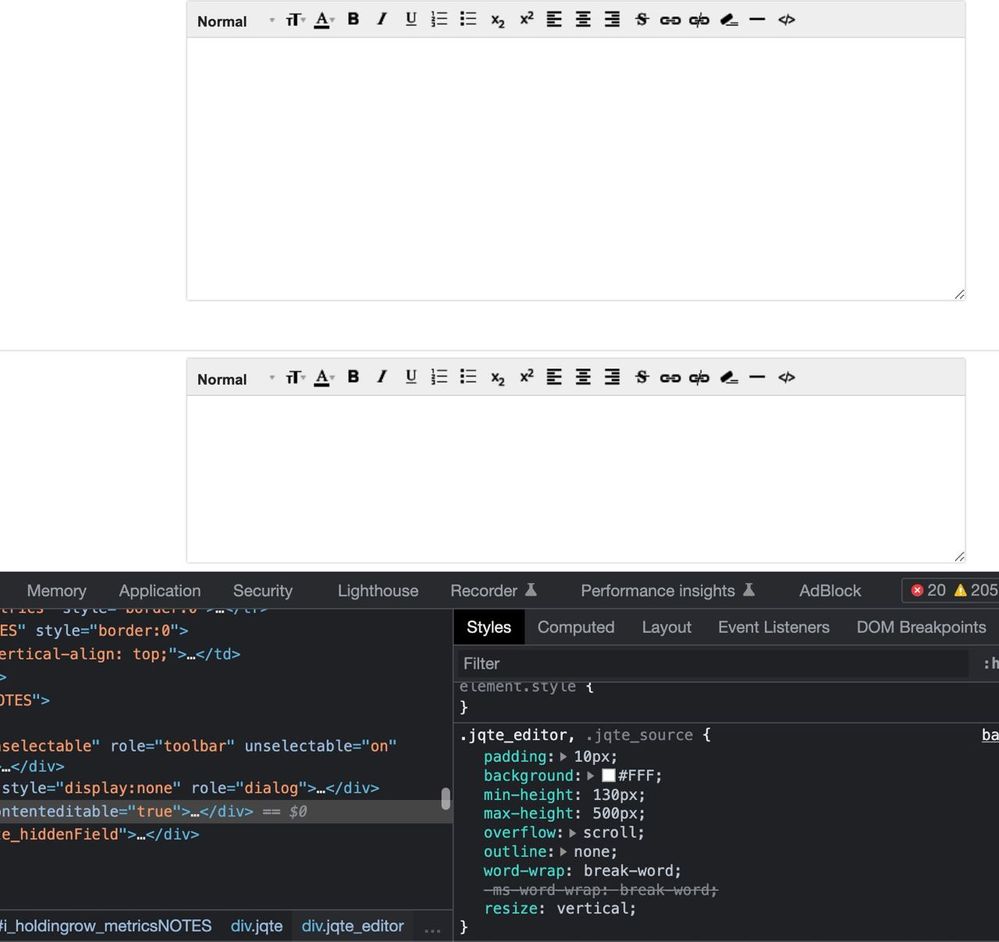Center text in the top editor
The height and width of the screenshot is (942, 999).
(x=583, y=20)
